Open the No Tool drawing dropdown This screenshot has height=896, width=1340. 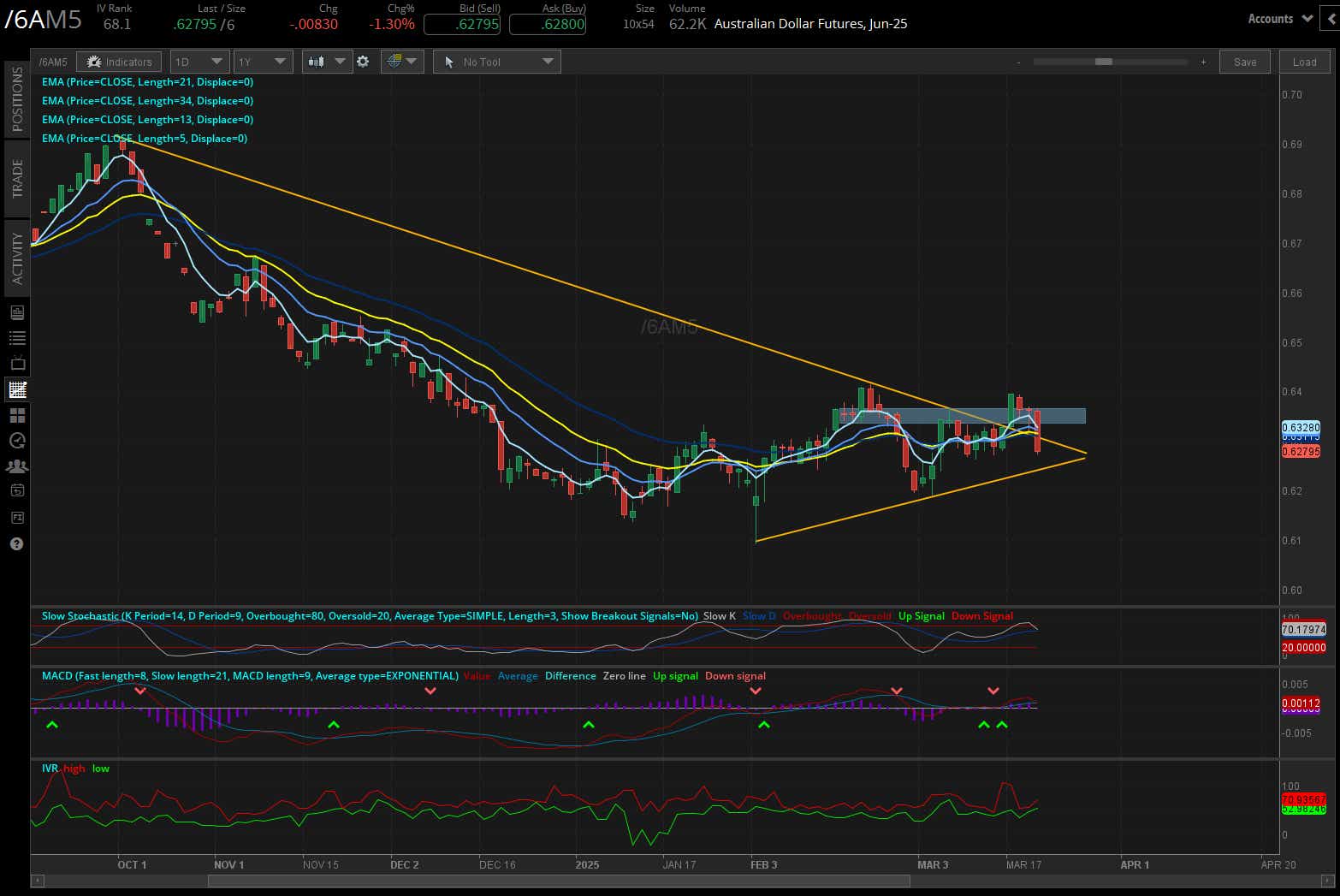pos(496,61)
